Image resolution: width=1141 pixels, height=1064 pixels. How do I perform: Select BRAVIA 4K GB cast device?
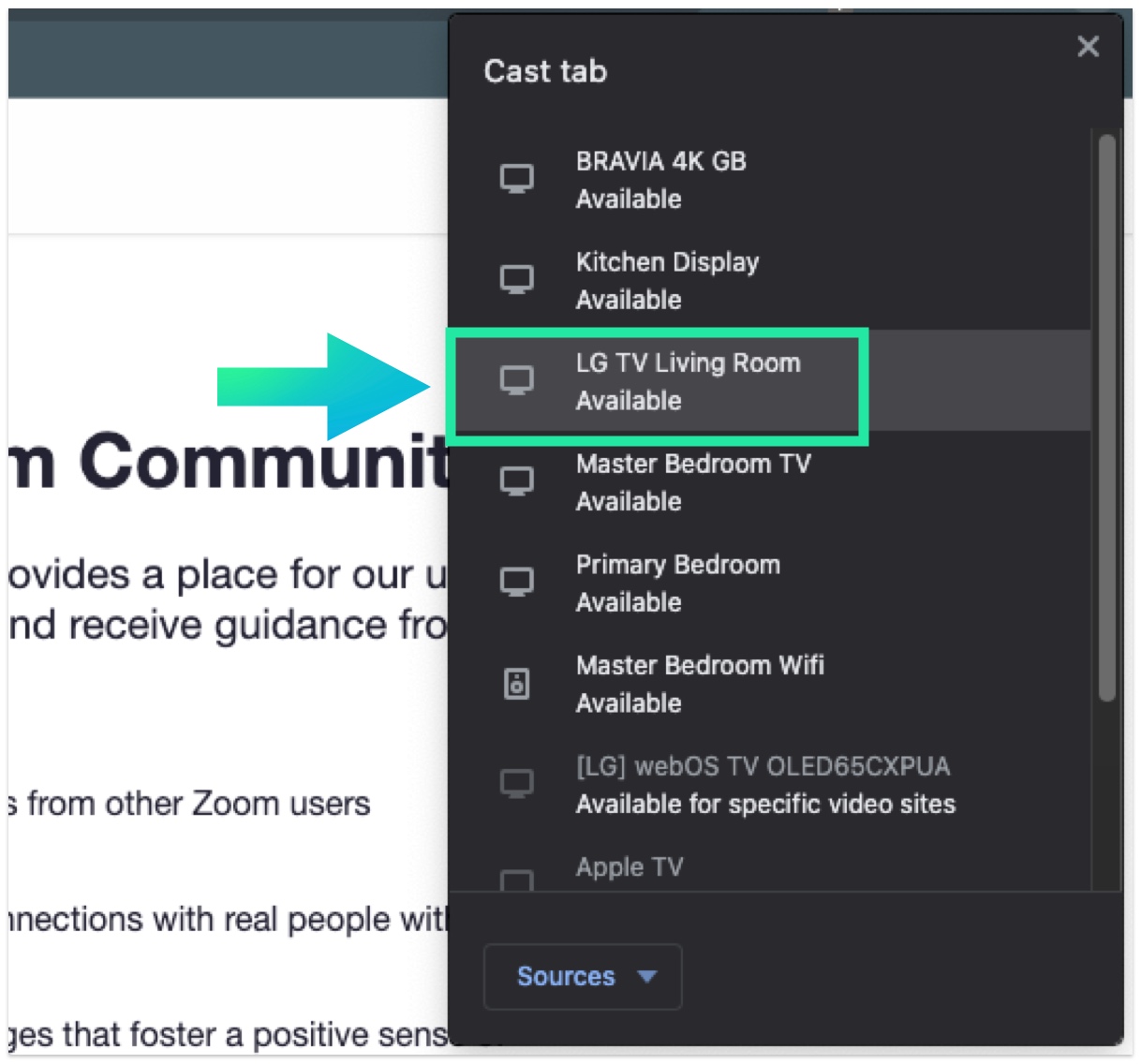pyautogui.click(x=660, y=179)
